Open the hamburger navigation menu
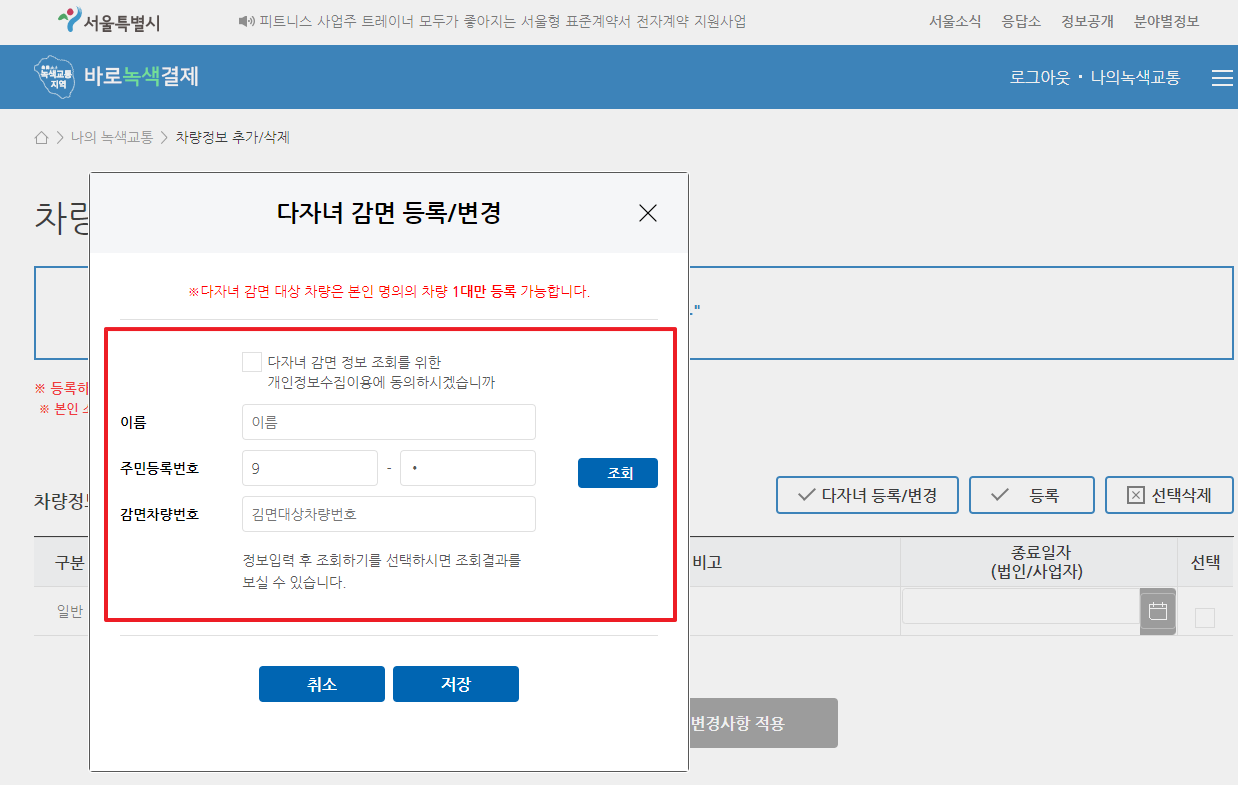 (1221, 77)
